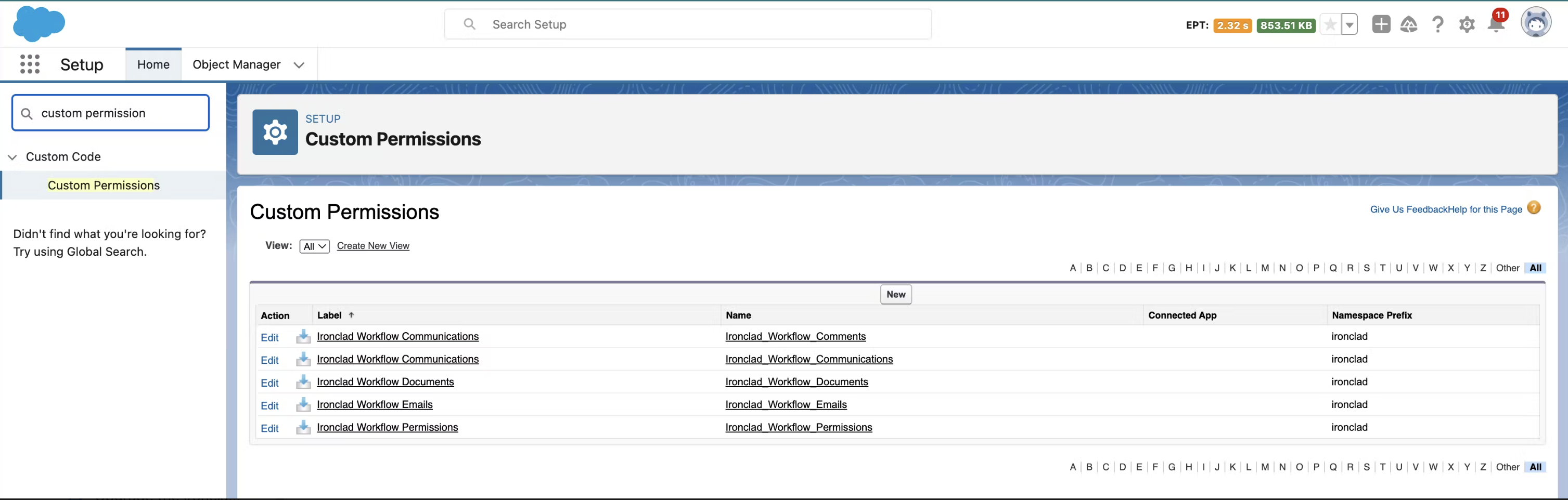Open the Ironclad_Workflow_Emails name link
Screen dimensions: 1568x500
[x=786, y=404]
